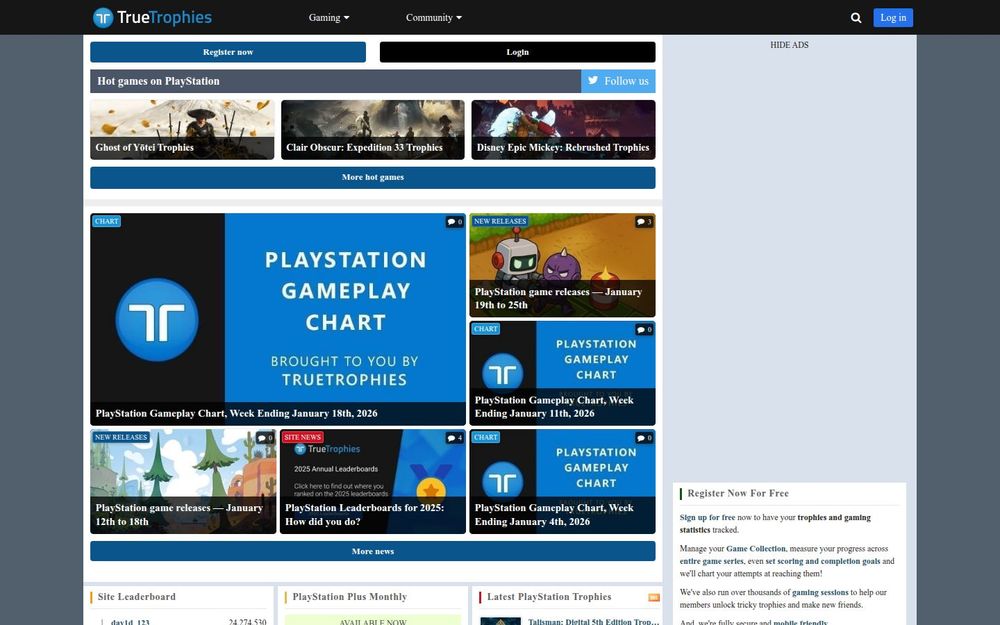Click More hot games button
Screen dimensions: 1000x625
point(372,177)
